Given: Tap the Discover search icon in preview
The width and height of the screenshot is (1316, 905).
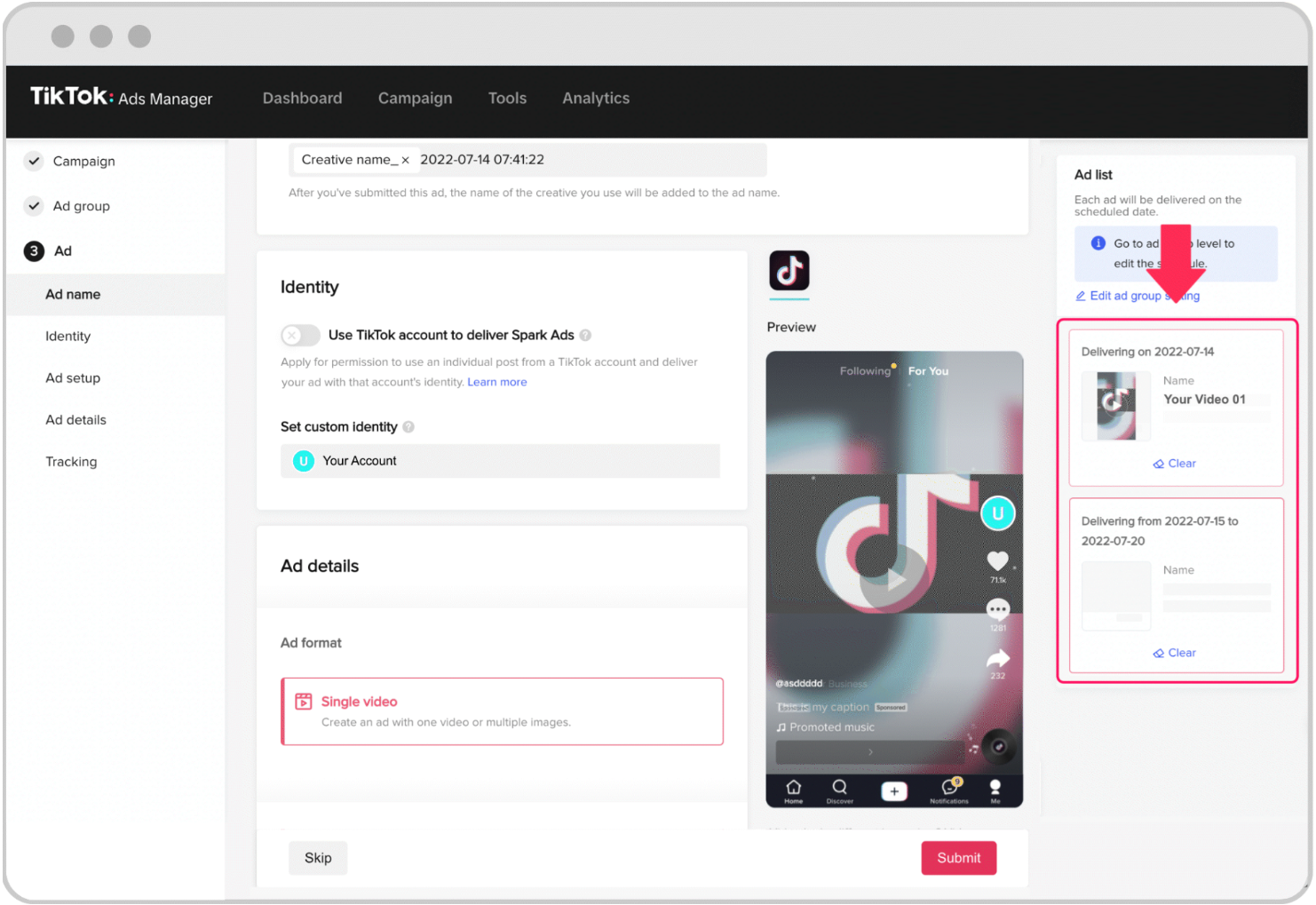Looking at the screenshot, I should (x=839, y=790).
